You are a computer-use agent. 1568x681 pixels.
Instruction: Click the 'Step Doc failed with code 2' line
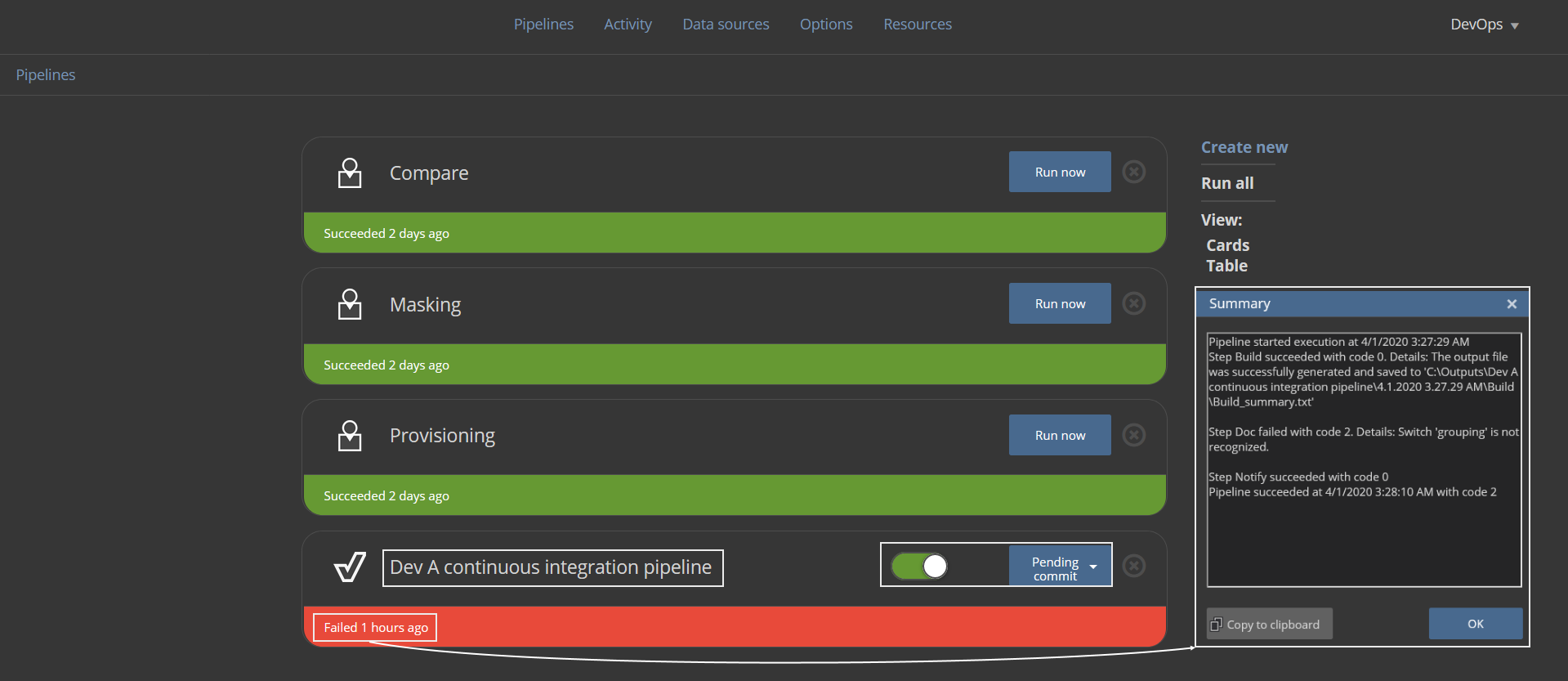click(1363, 439)
